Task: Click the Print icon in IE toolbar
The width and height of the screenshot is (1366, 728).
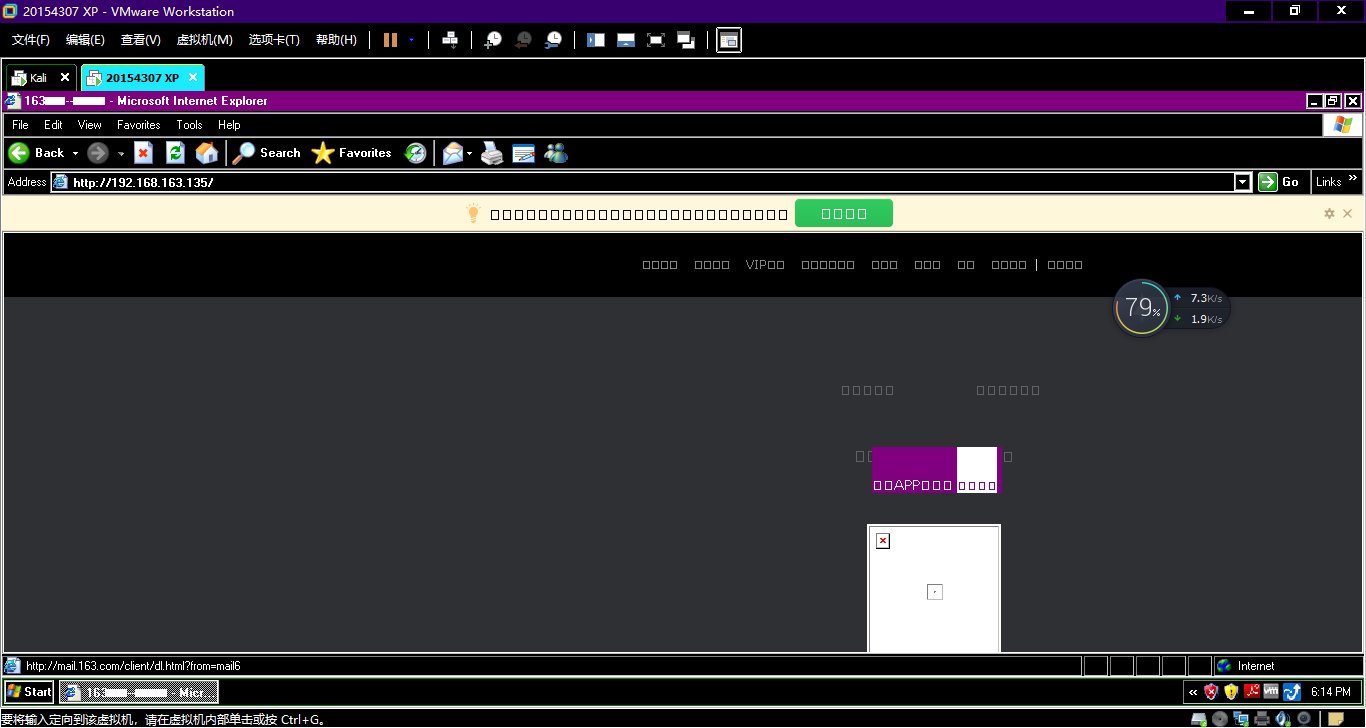Action: coord(492,153)
